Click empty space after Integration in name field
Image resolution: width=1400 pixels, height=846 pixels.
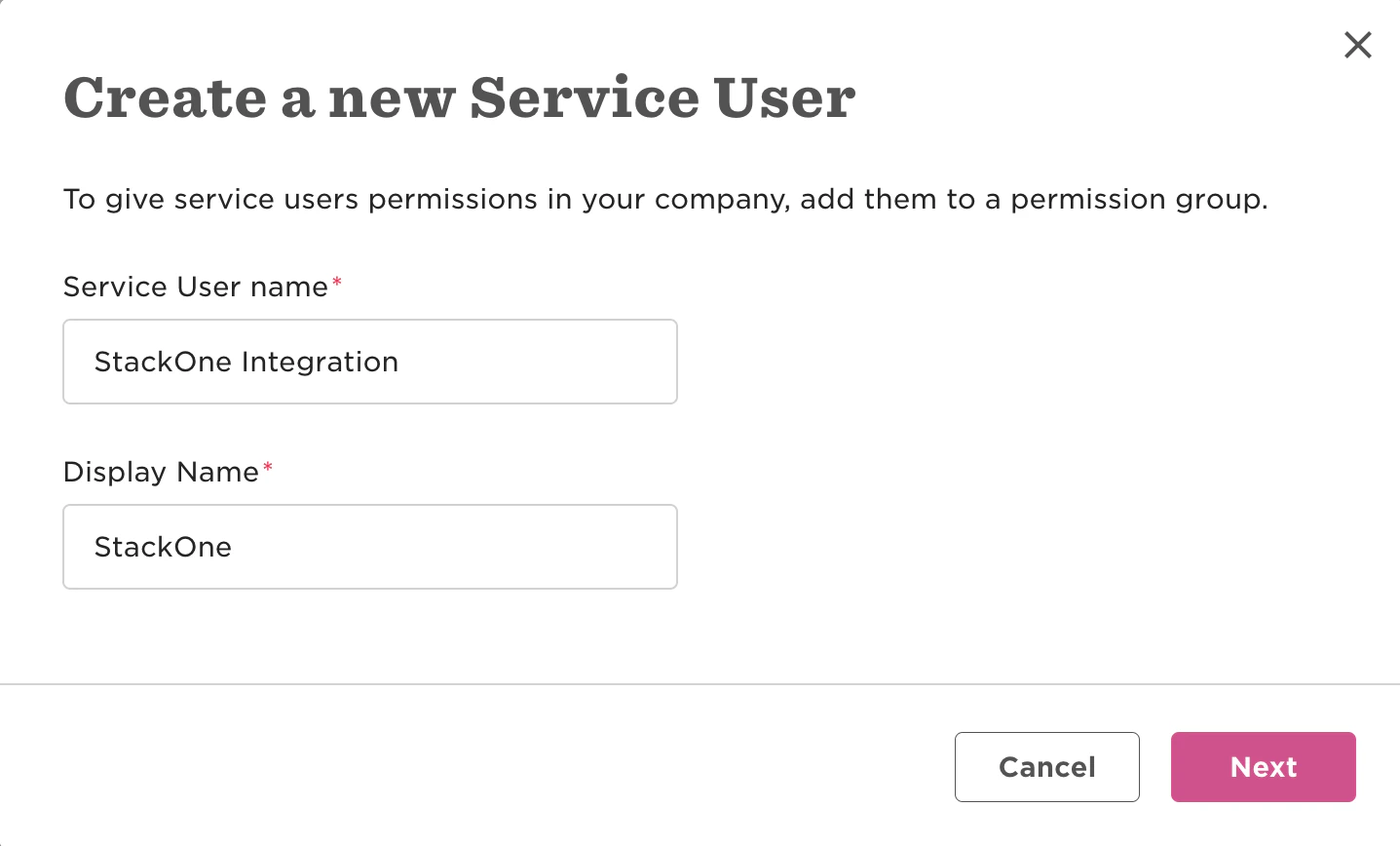click(x=536, y=362)
